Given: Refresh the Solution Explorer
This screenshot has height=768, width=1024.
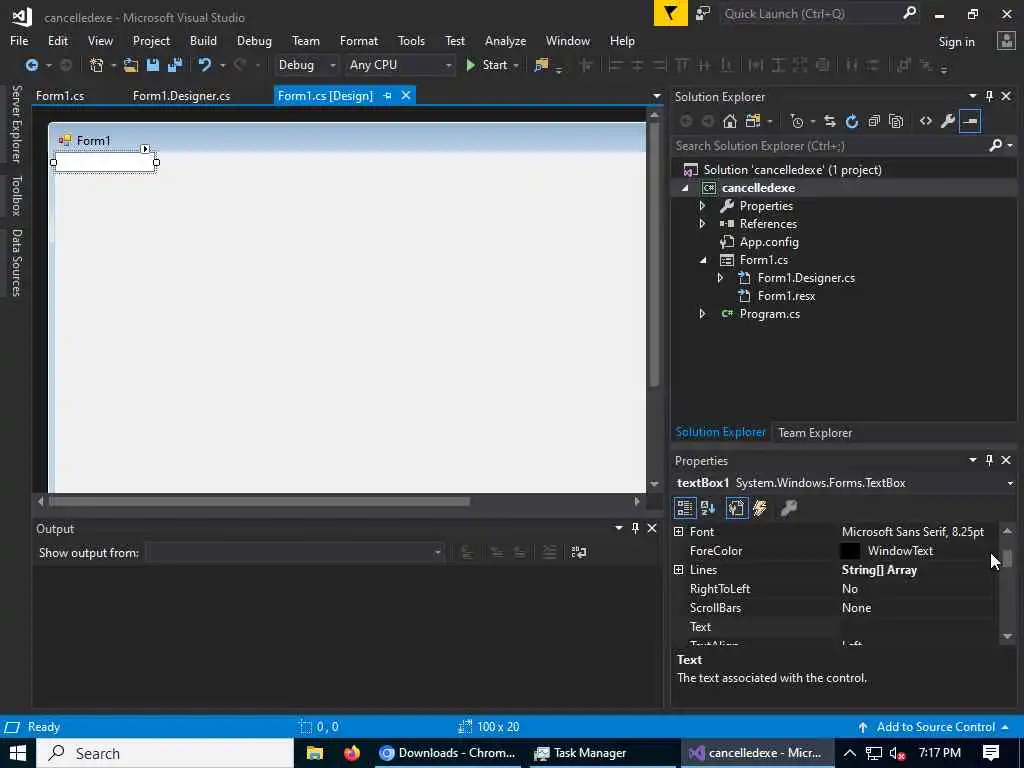Looking at the screenshot, I should tap(852, 121).
